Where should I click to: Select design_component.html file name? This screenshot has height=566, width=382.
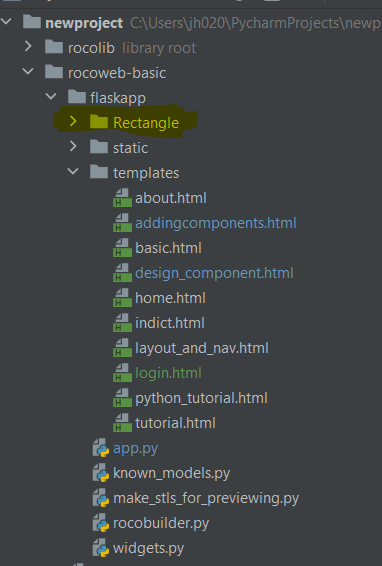click(214, 273)
